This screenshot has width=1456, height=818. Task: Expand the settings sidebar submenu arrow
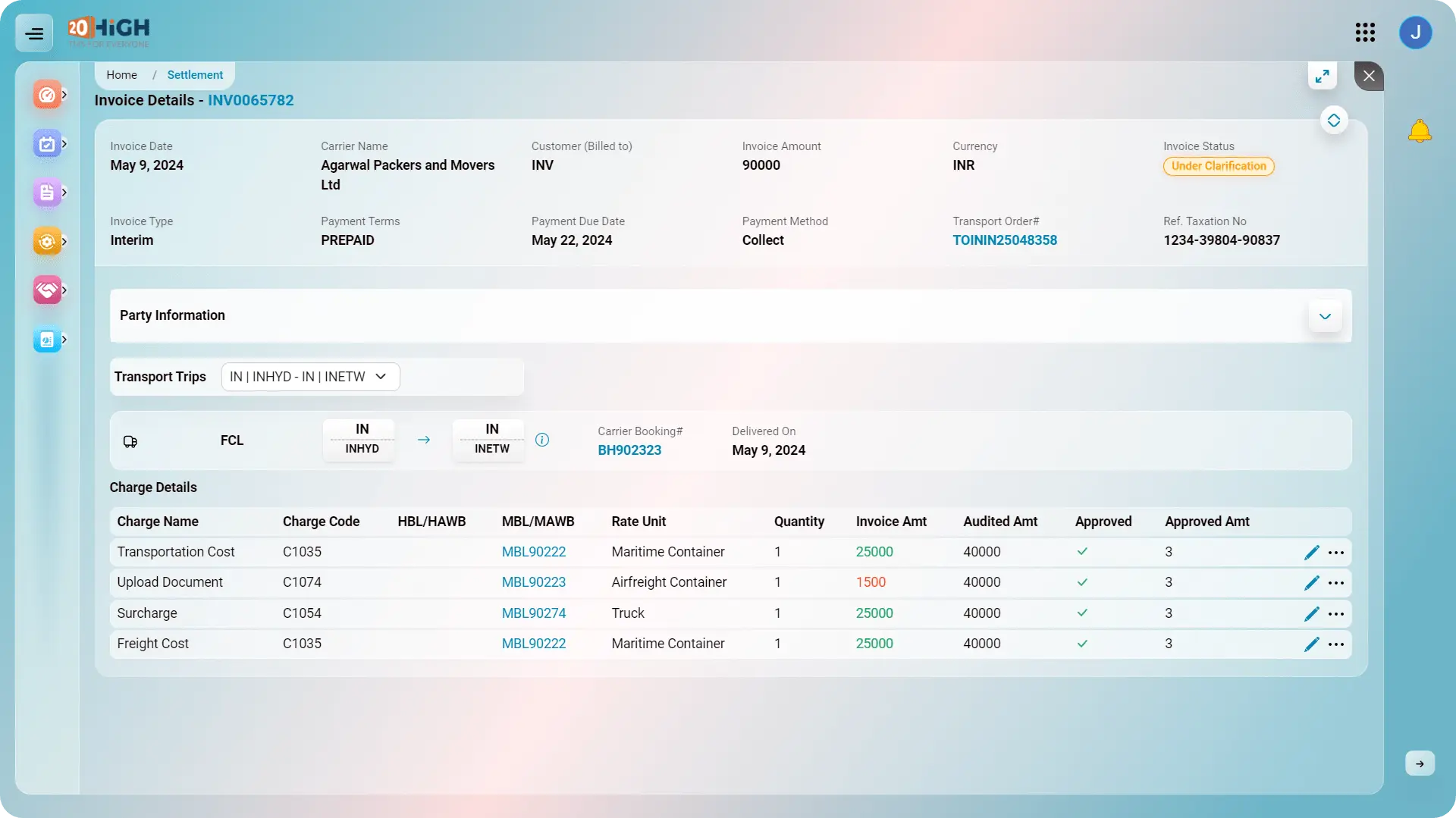(x=64, y=242)
